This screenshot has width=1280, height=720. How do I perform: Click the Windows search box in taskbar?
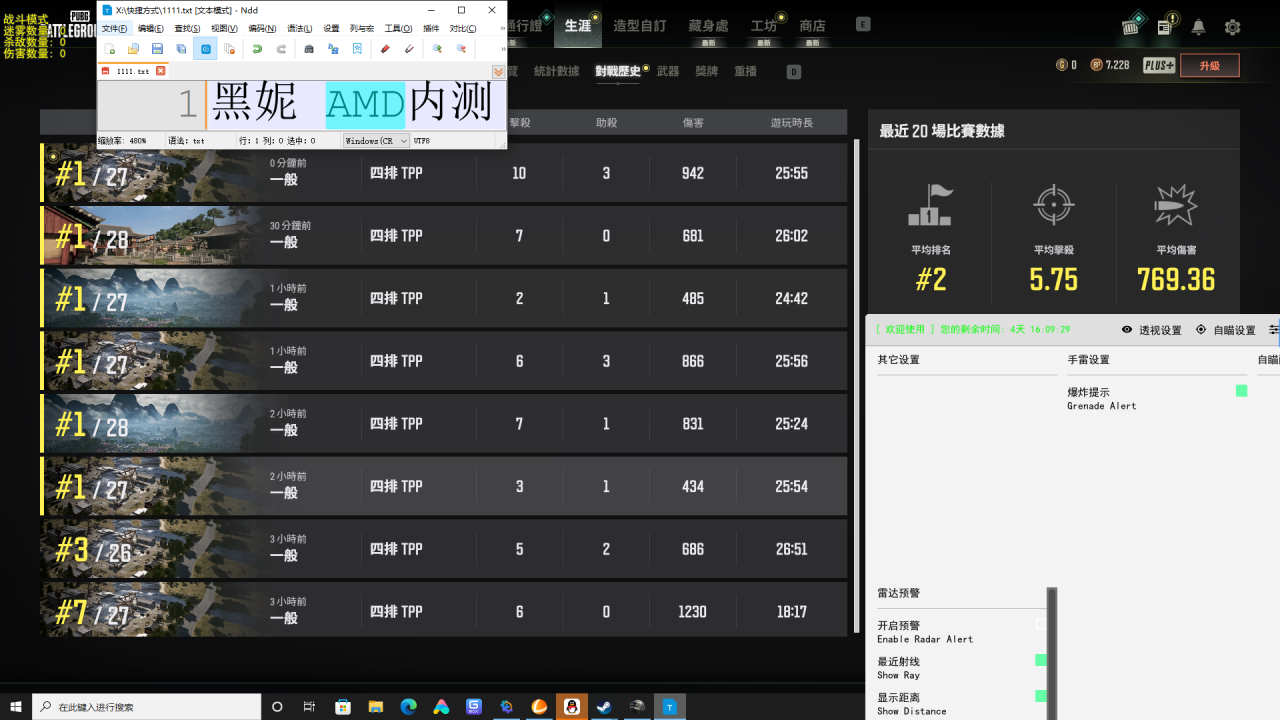click(150, 707)
